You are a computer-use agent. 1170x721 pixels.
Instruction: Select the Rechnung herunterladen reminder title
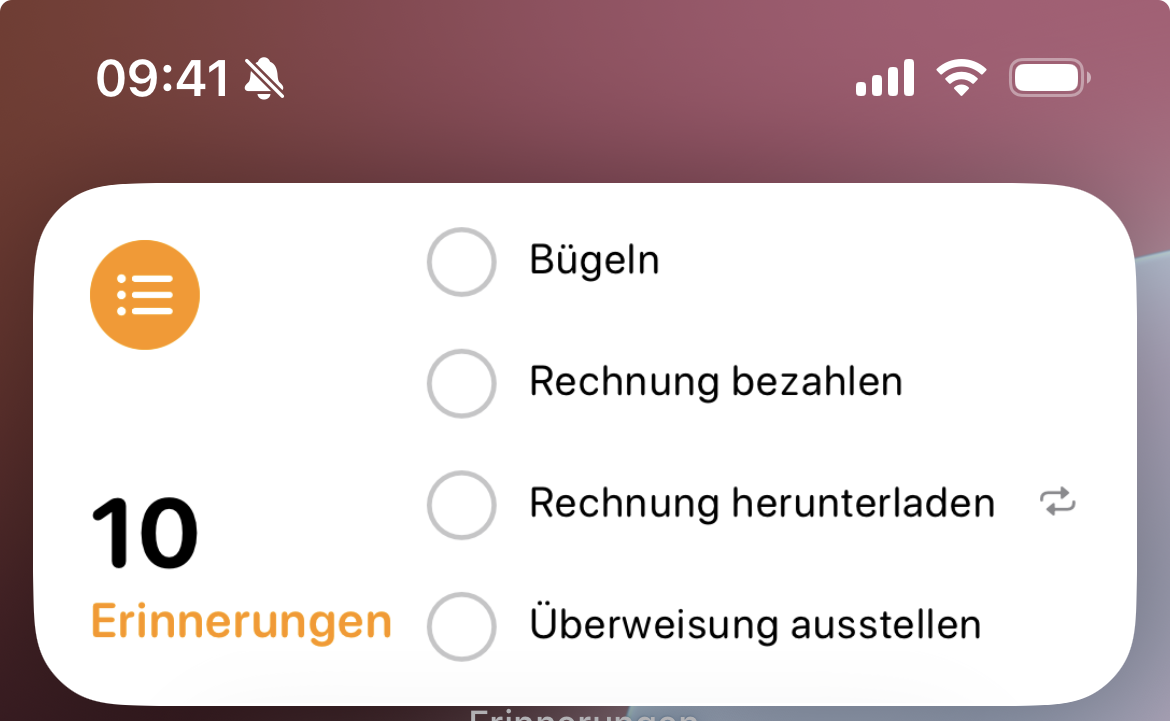pyautogui.click(x=762, y=503)
